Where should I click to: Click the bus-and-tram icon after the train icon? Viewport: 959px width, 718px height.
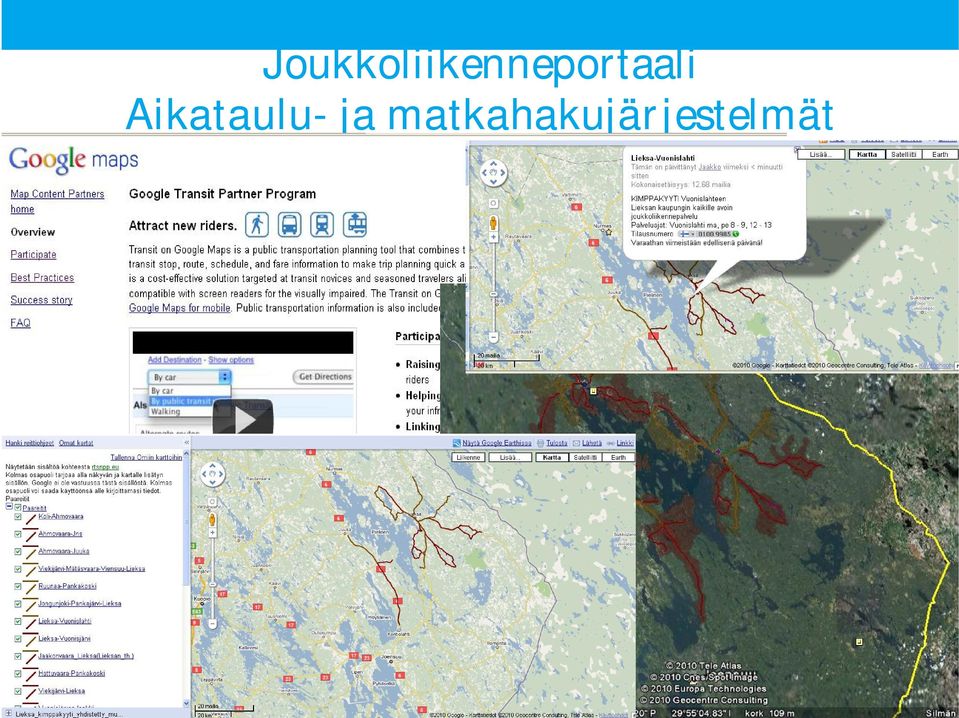355,225
